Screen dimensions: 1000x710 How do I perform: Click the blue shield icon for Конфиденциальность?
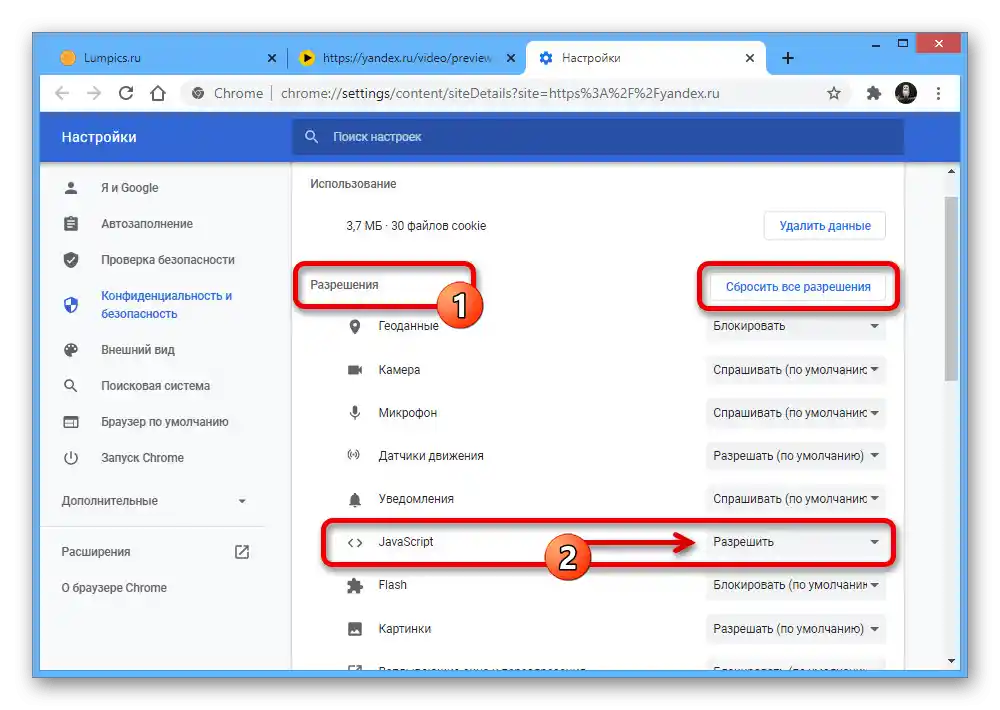pos(71,305)
